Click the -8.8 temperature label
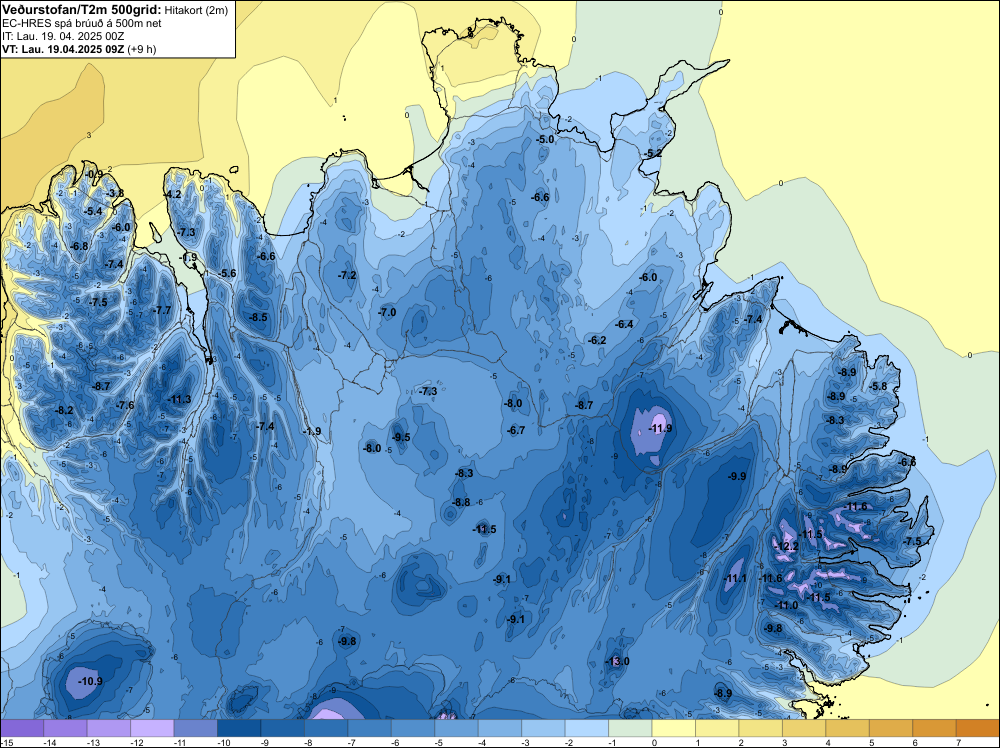The image size is (1000, 748). [x=461, y=502]
